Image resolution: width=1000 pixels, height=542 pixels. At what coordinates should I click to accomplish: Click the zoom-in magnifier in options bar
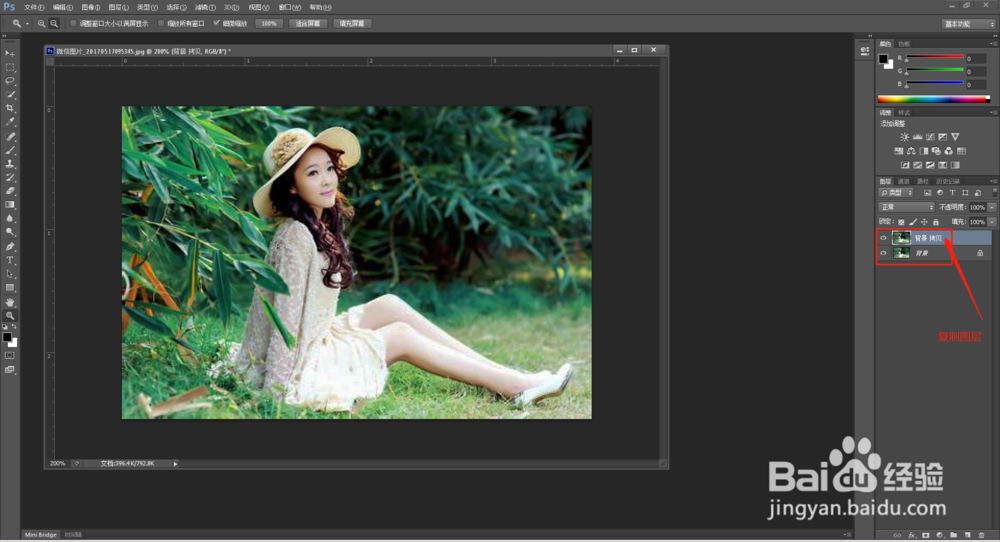tap(41, 24)
